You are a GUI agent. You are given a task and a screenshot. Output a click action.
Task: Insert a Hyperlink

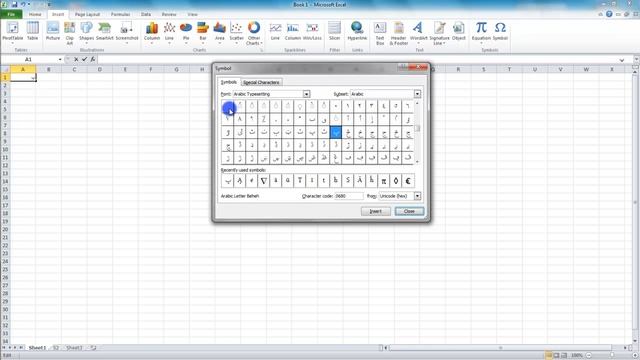coord(357,32)
